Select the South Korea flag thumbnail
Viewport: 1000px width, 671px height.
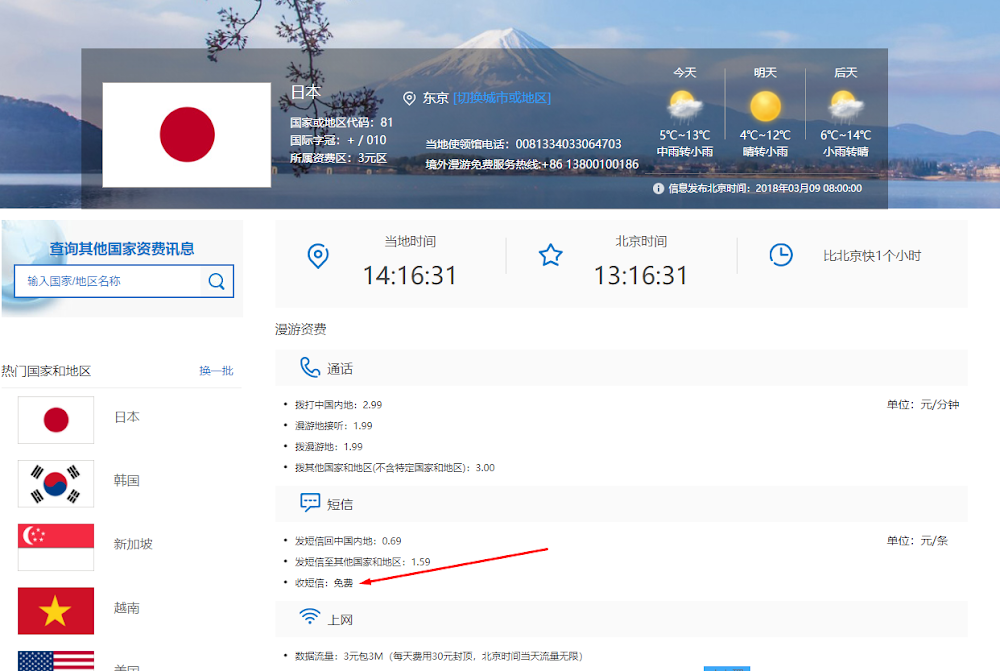(x=56, y=483)
